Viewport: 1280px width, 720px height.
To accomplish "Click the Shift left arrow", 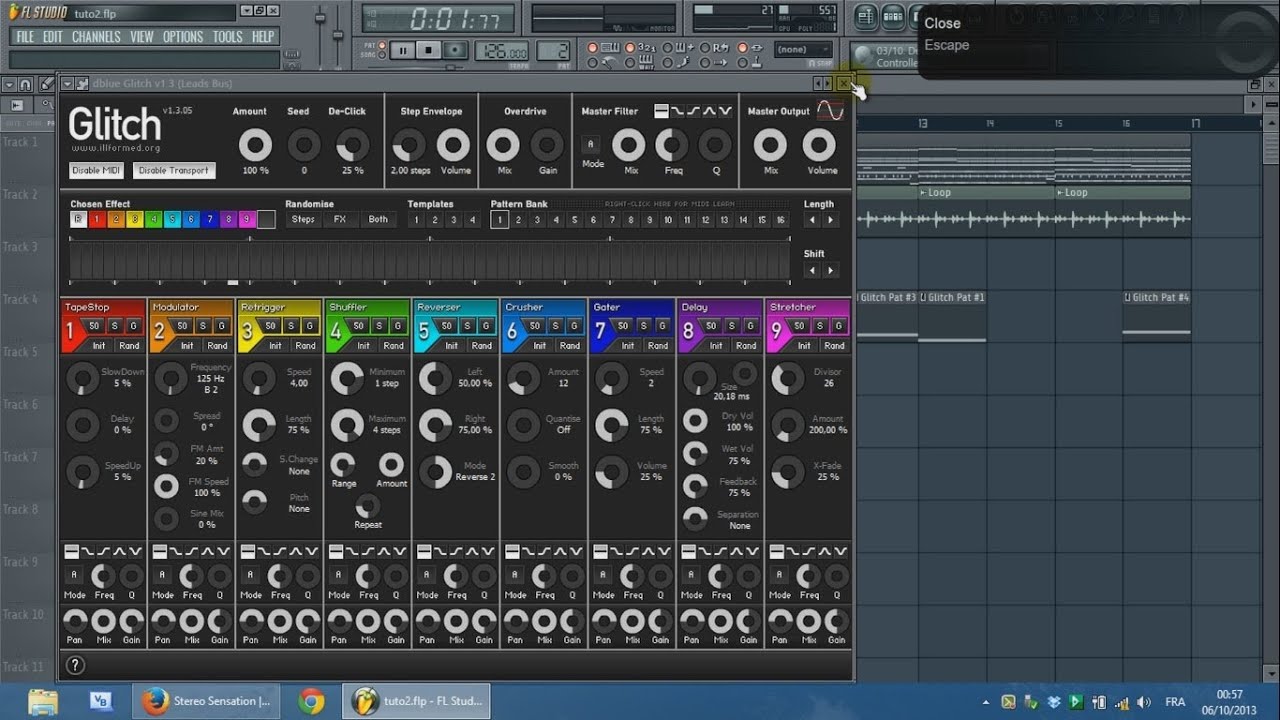I will tap(811, 270).
